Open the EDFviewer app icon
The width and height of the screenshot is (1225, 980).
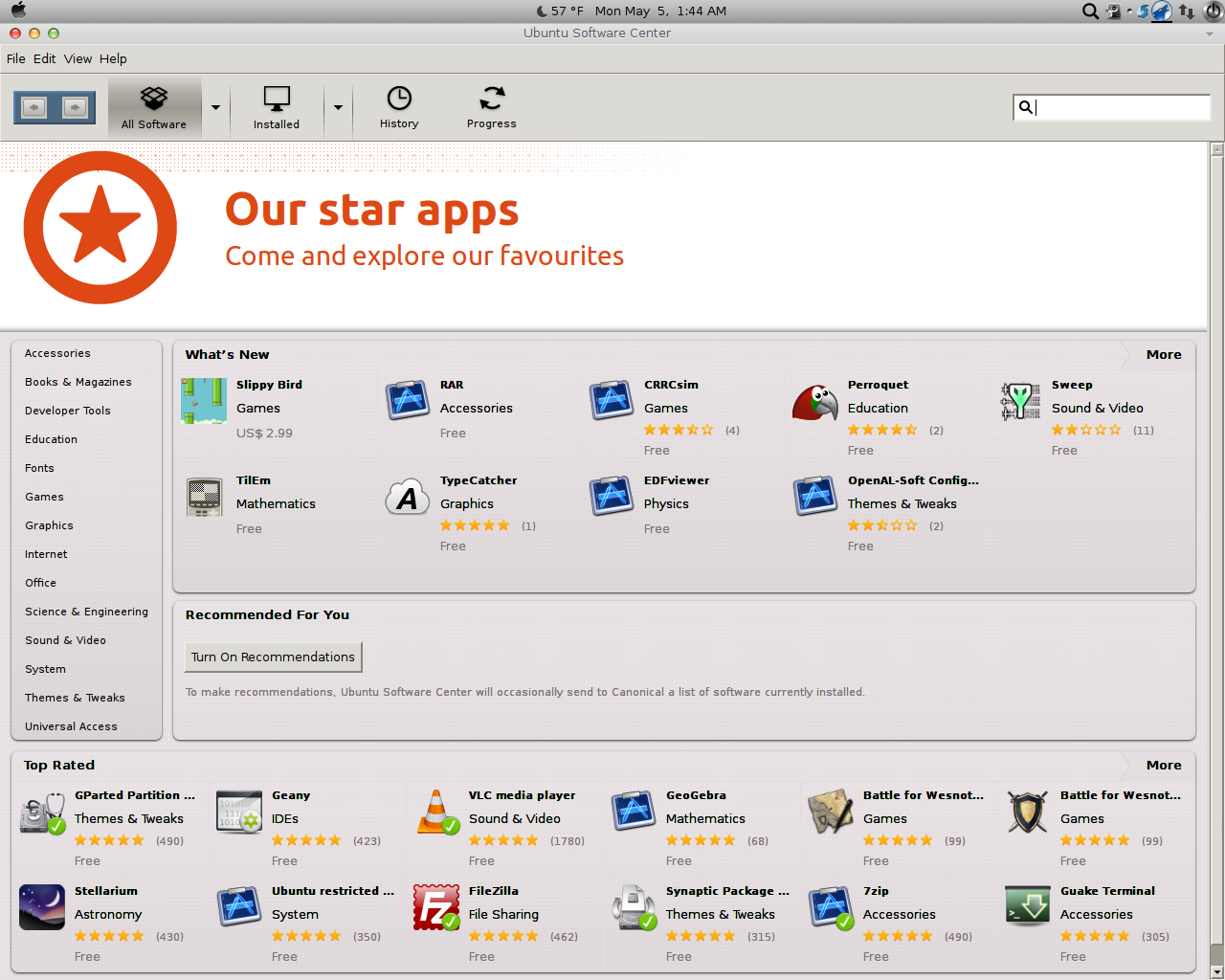coord(612,497)
